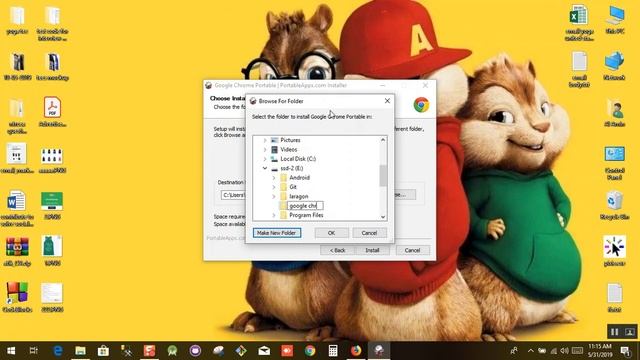Select the Word document desktop icon
640x360 pixels.
[17, 209]
